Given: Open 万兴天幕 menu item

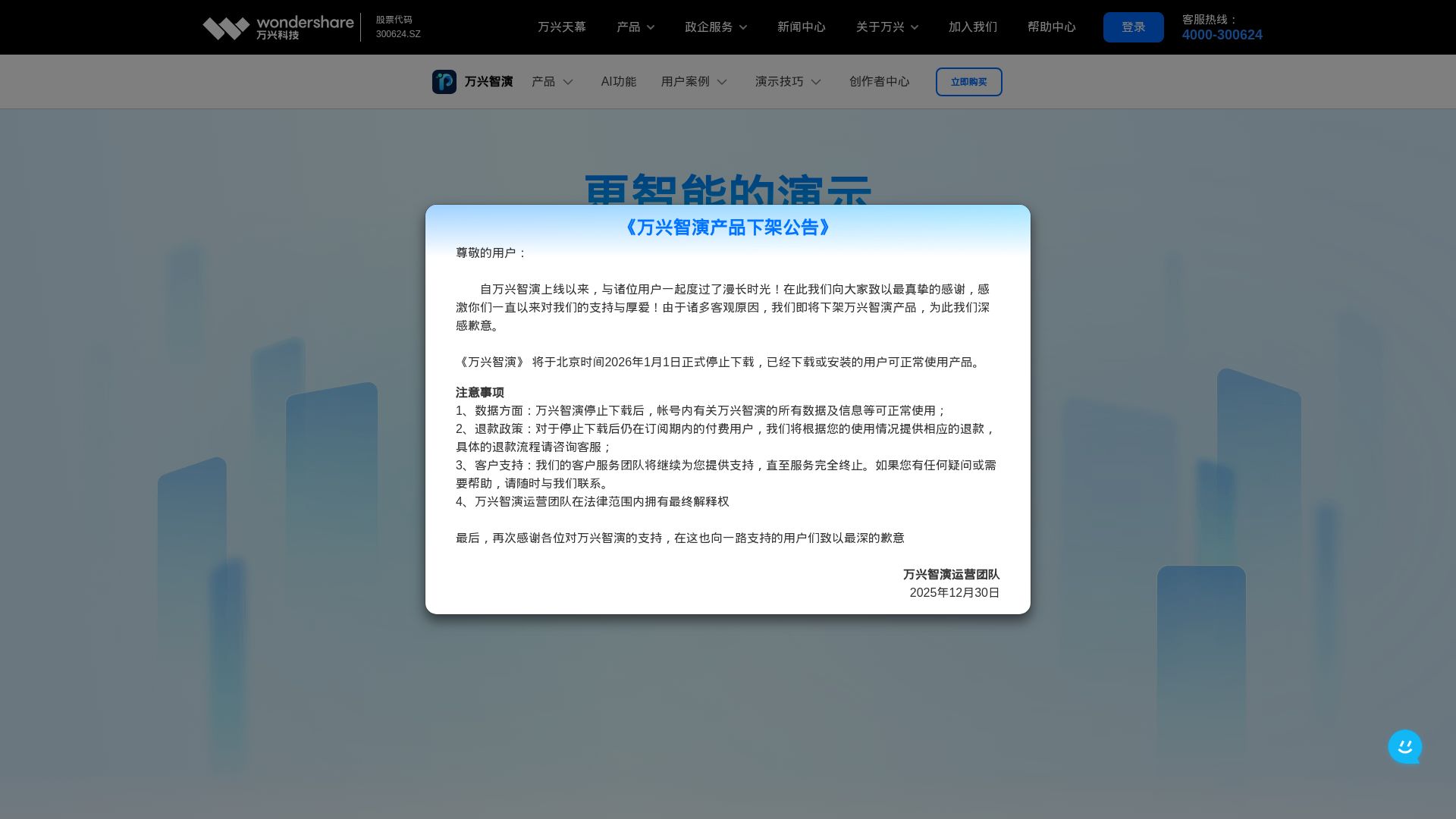Looking at the screenshot, I should pos(561,27).
